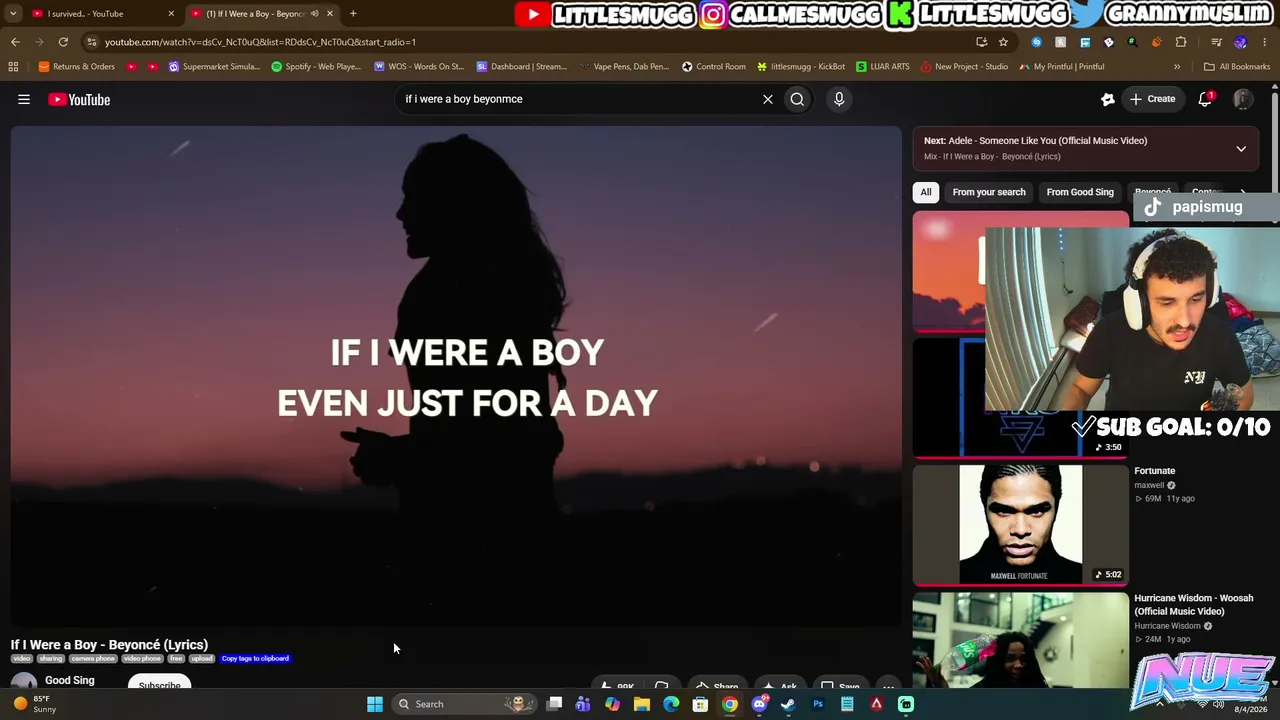Close the 'I survived..' browser tab
Screen dimensions: 1280x720
(x=171, y=14)
